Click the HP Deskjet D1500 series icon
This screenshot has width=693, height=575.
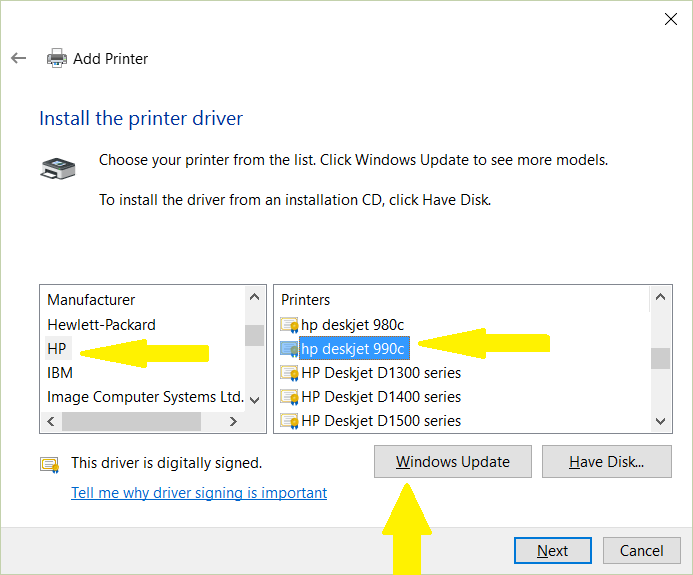(x=289, y=421)
